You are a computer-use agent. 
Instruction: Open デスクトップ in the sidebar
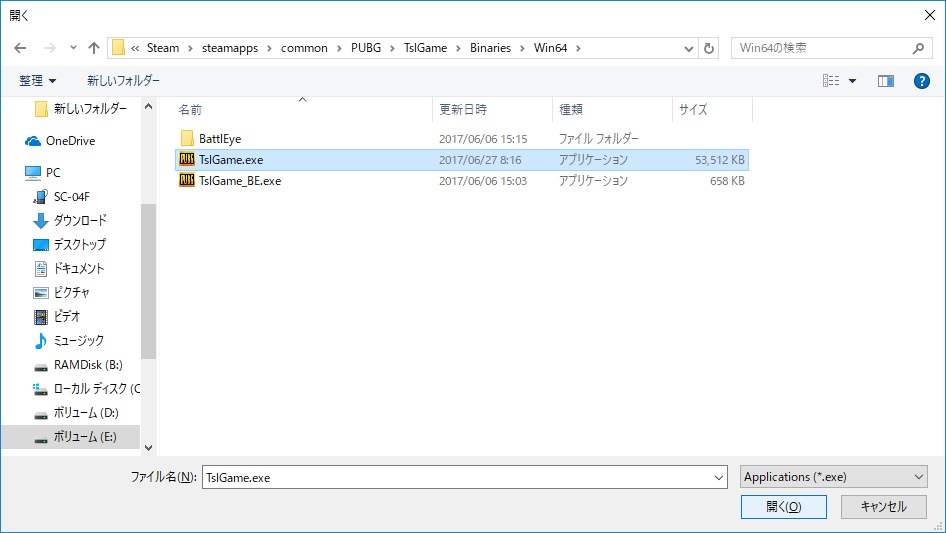point(80,244)
